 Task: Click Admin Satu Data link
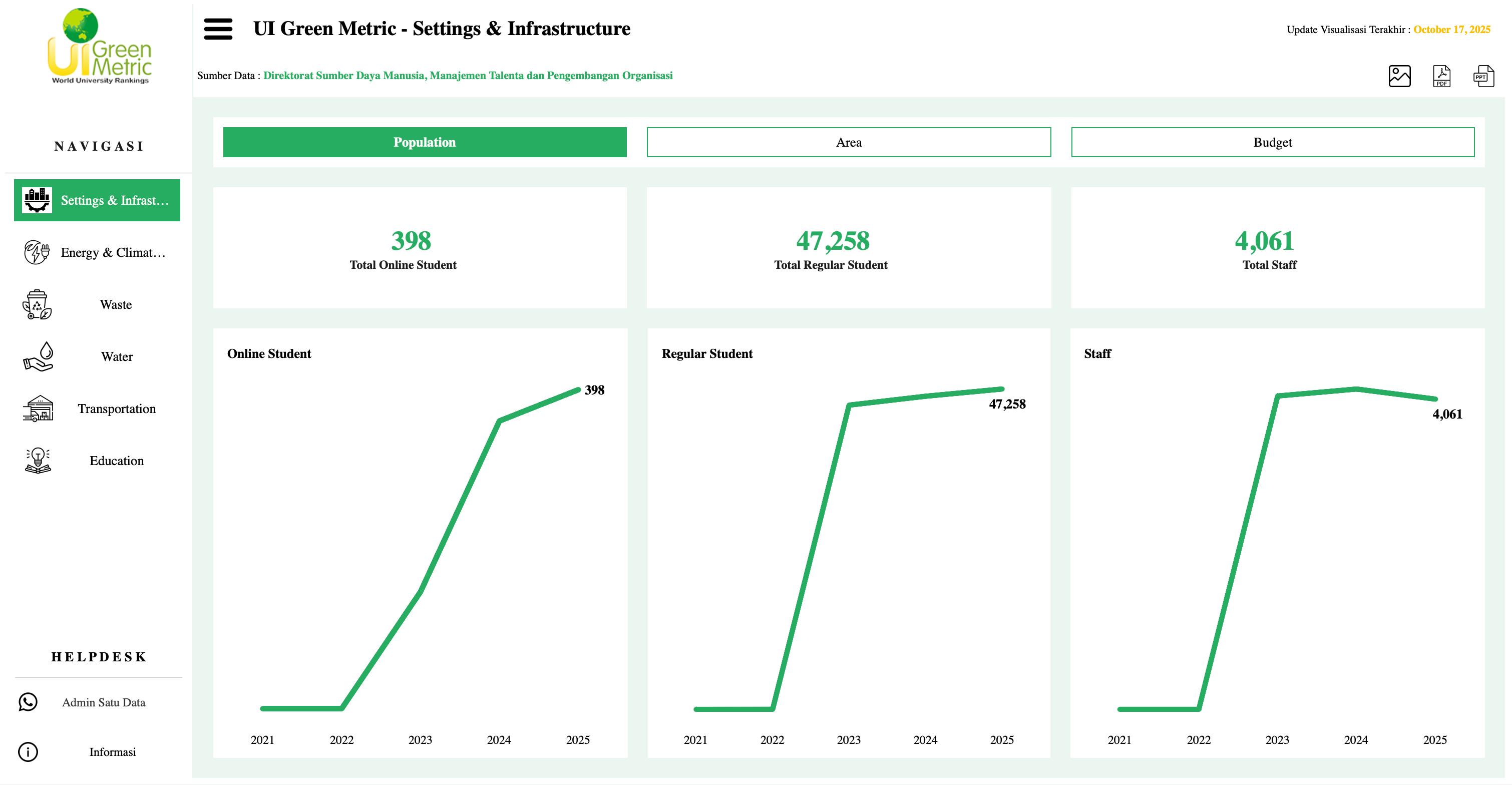click(x=103, y=703)
